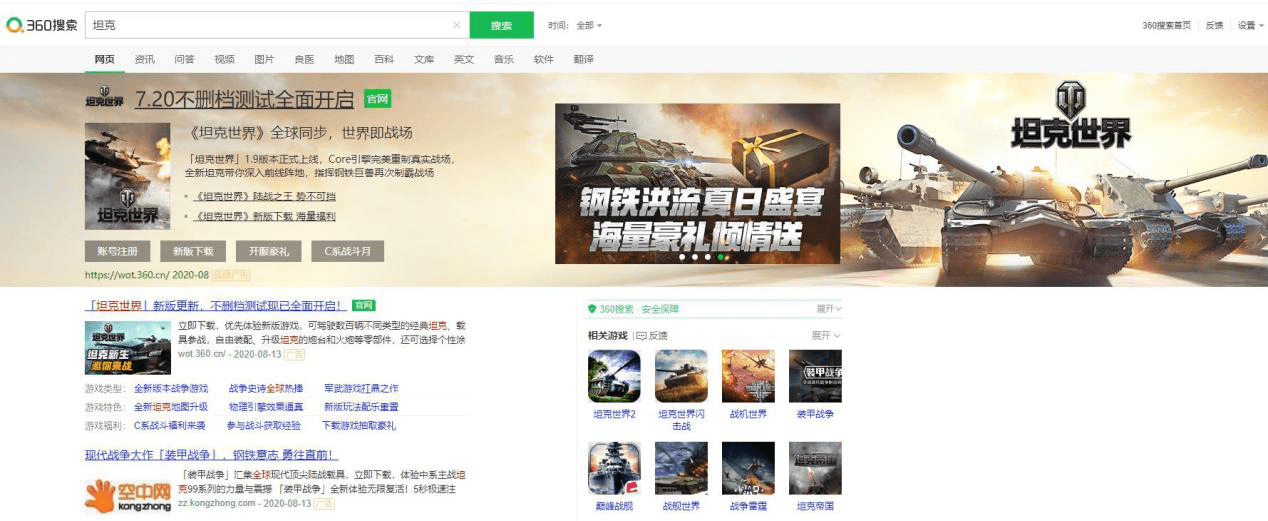
Task: Switch to the 图片 tab
Action: [x=264, y=59]
